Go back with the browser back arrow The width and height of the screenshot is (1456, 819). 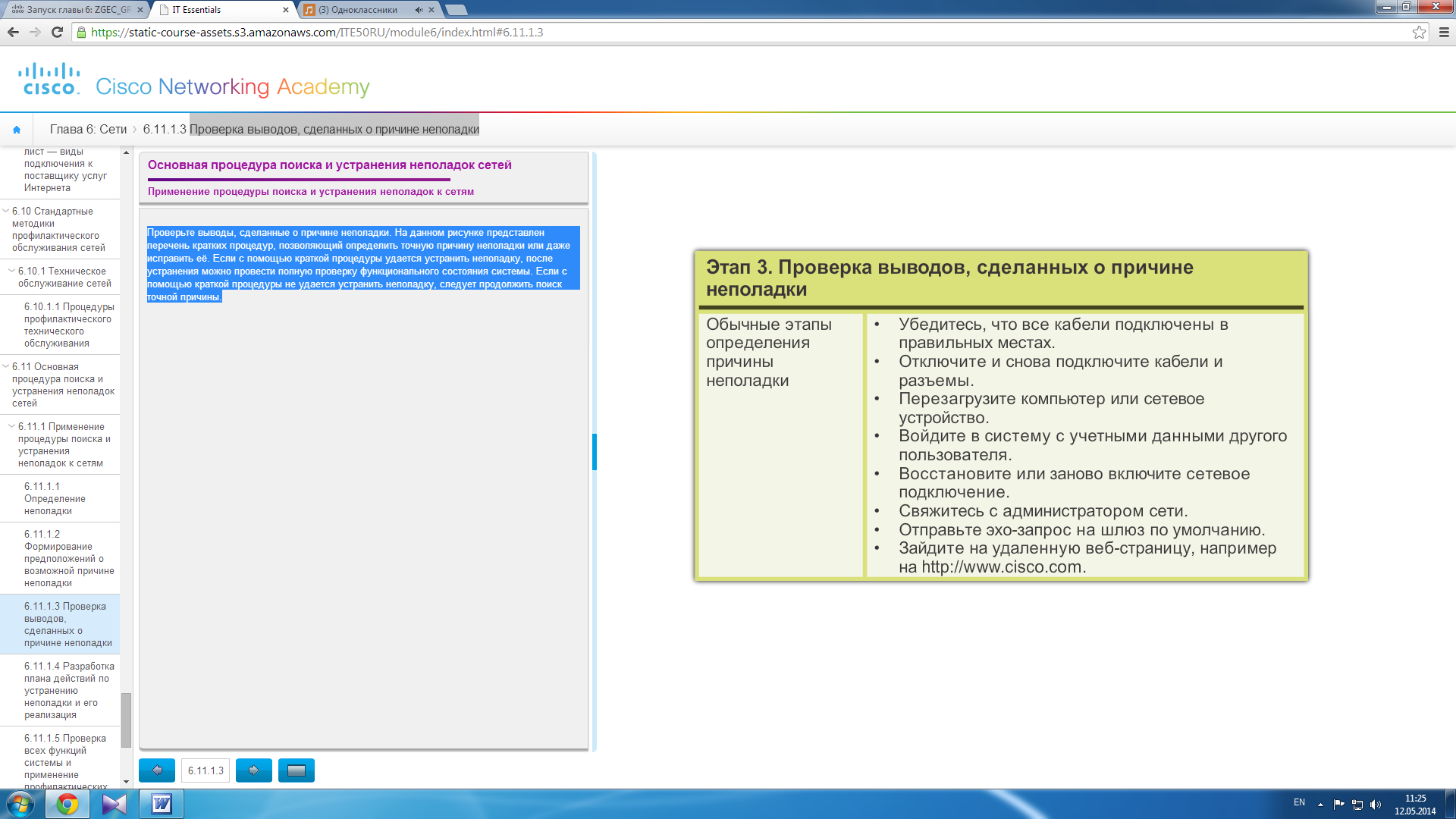[x=13, y=32]
